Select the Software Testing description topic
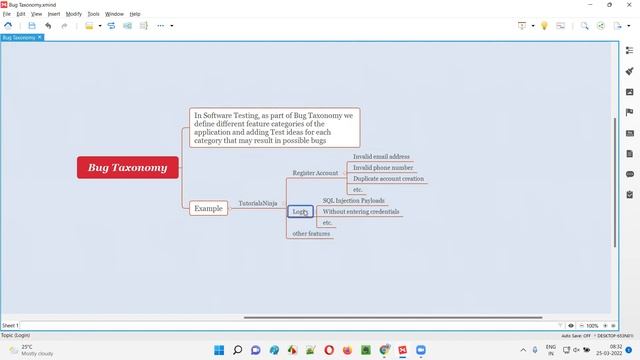 coord(275,128)
